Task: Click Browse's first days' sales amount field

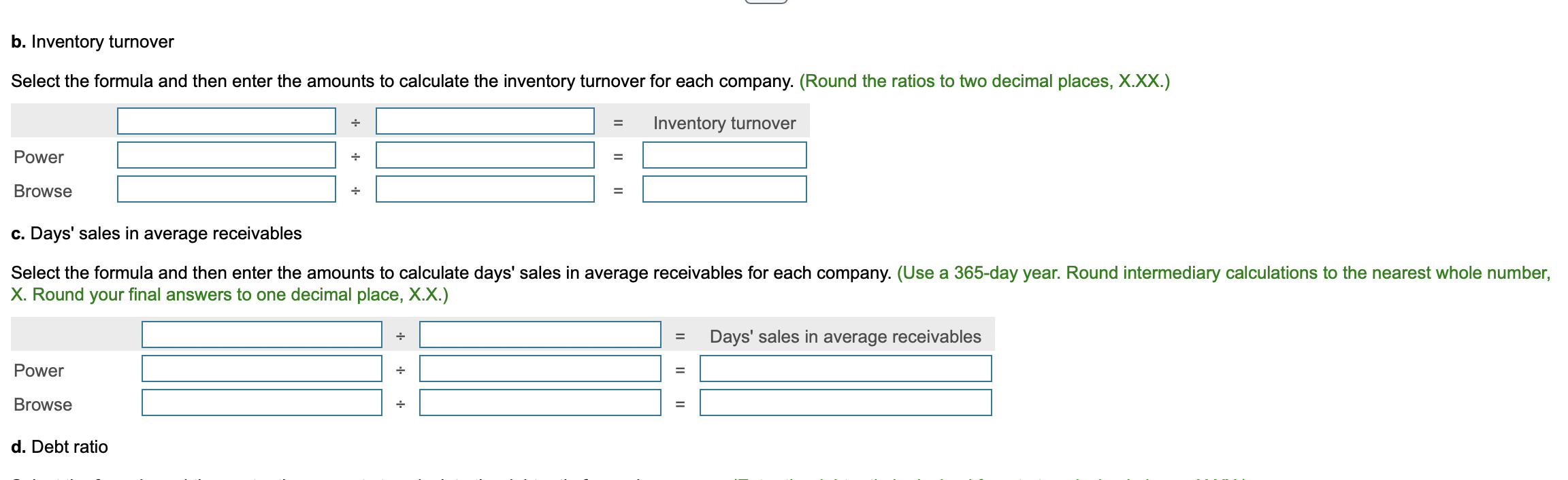Action: (x=261, y=404)
